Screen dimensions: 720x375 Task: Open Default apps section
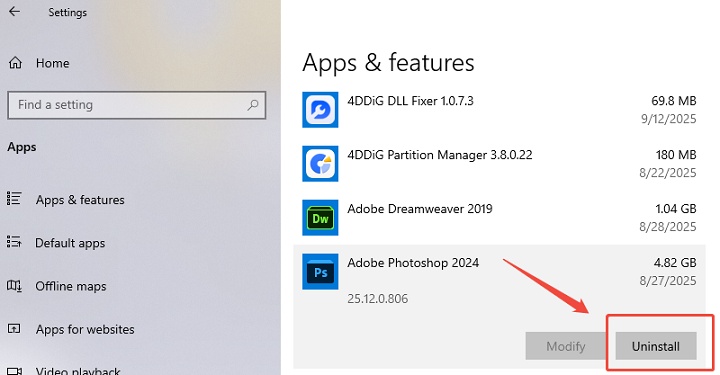pos(70,243)
